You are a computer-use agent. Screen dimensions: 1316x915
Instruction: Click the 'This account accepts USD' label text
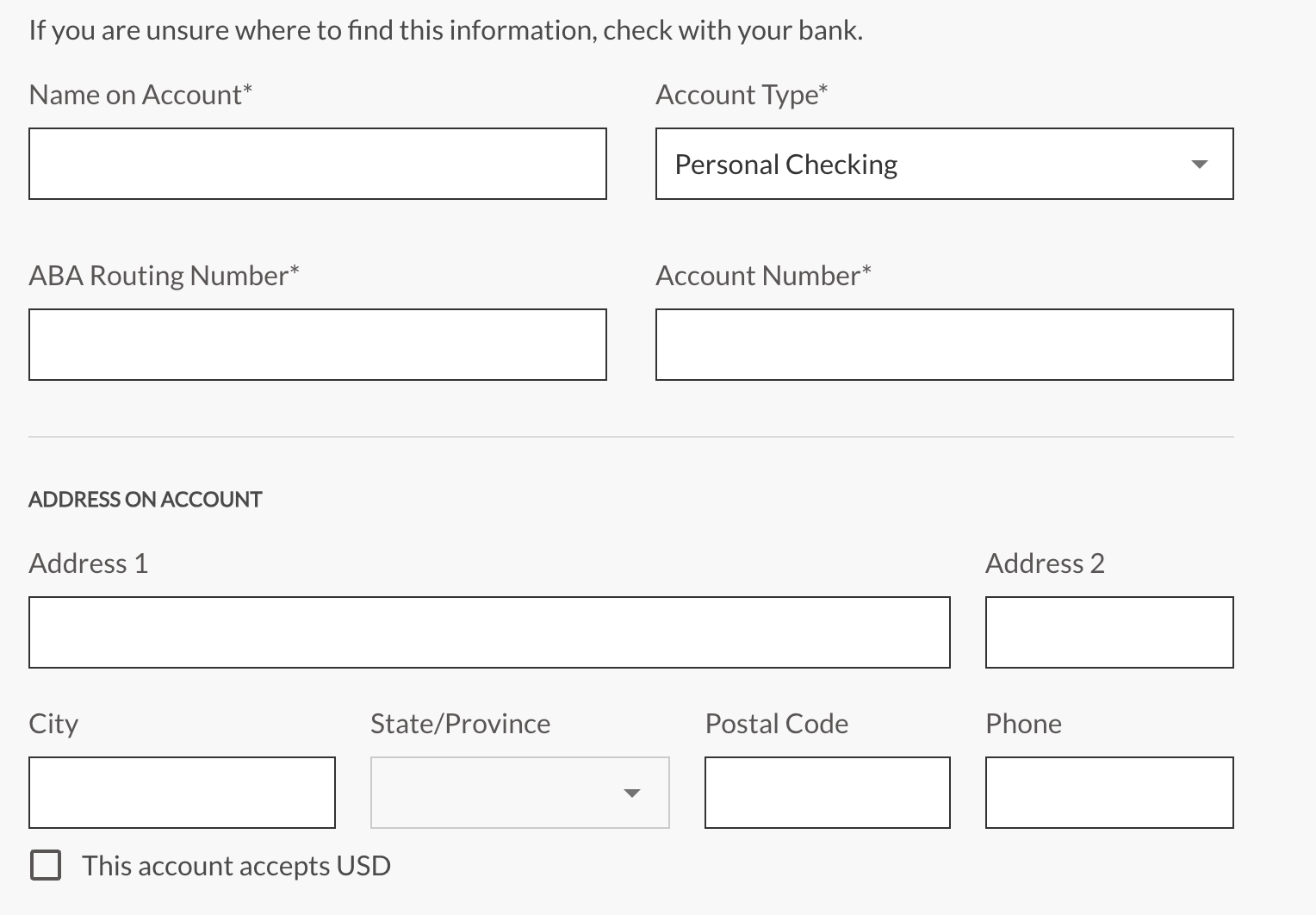click(x=236, y=866)
